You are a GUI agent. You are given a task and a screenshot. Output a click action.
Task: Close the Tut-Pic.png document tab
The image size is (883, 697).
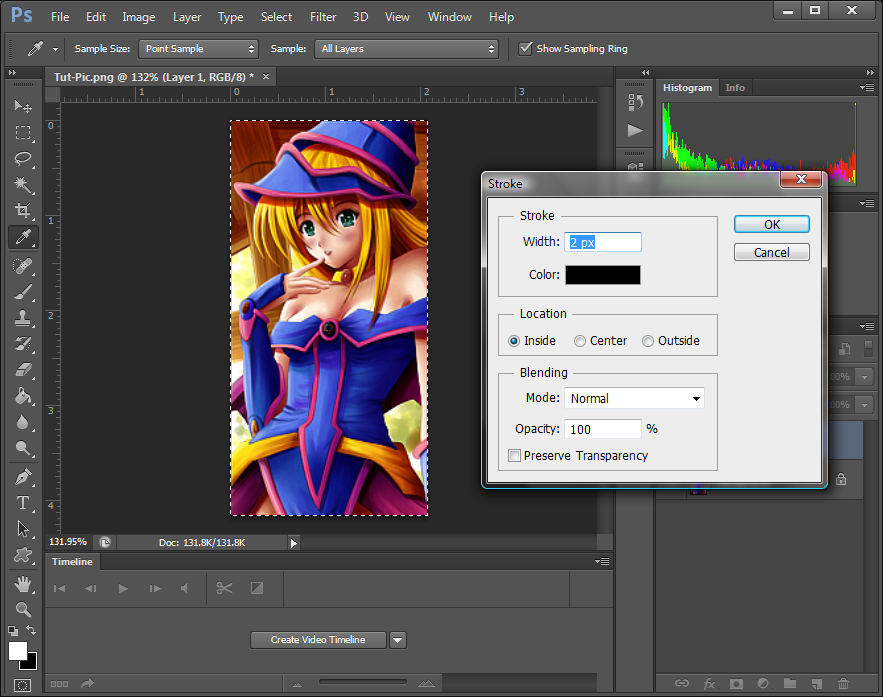click(266, 77)
